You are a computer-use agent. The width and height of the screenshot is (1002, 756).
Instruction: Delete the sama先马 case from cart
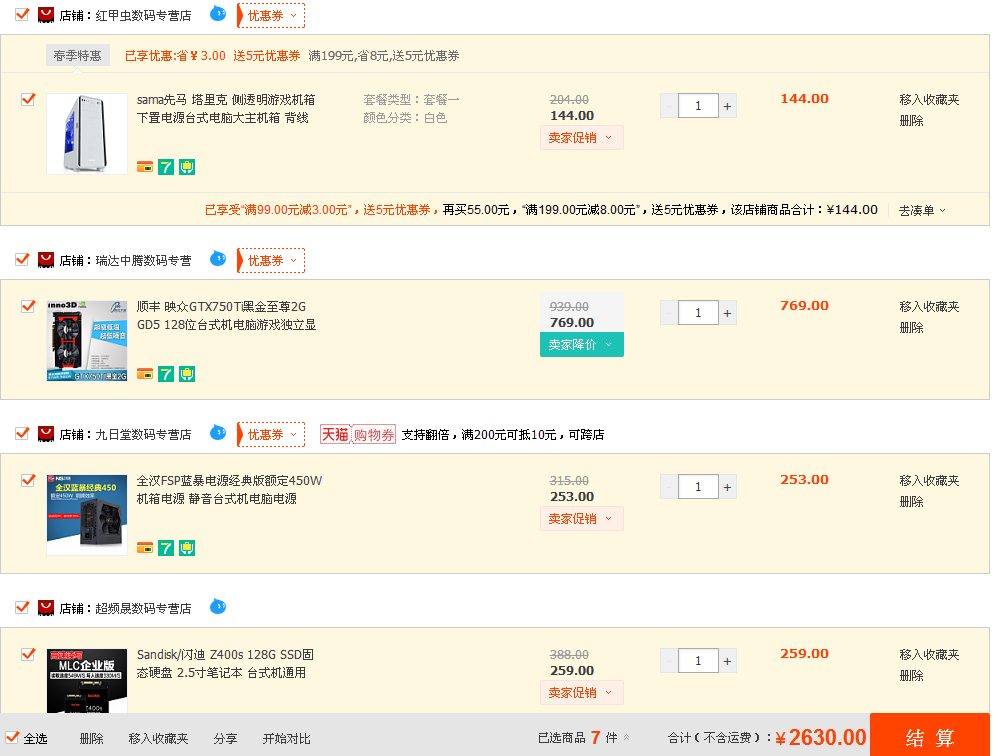point(911,121)
